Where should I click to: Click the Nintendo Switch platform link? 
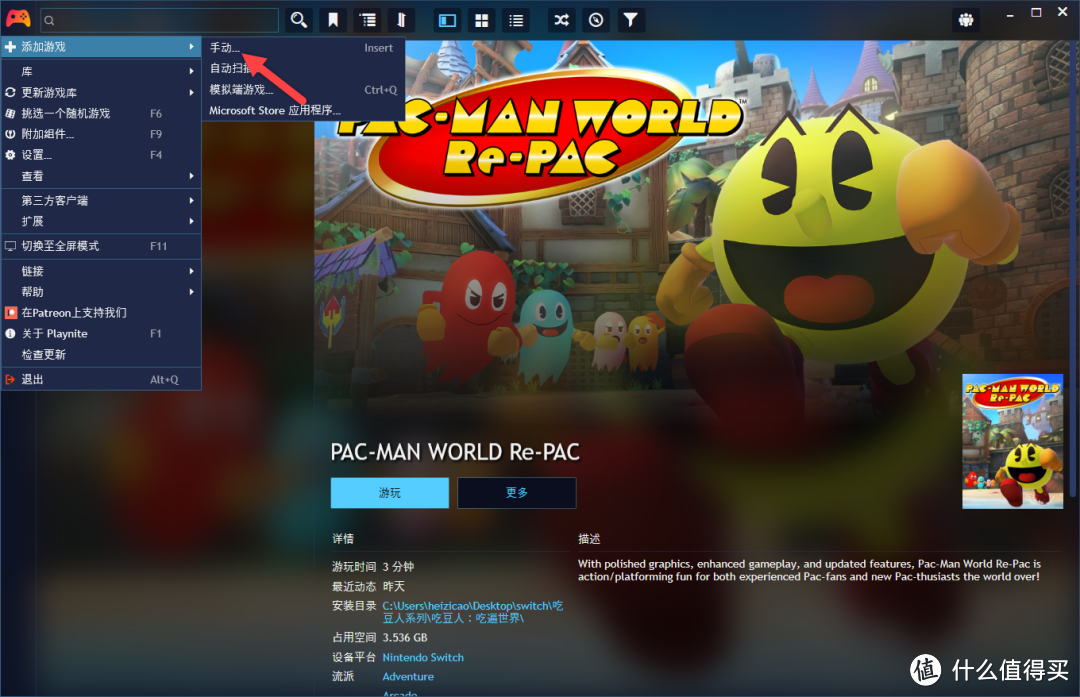click(423, 658)
